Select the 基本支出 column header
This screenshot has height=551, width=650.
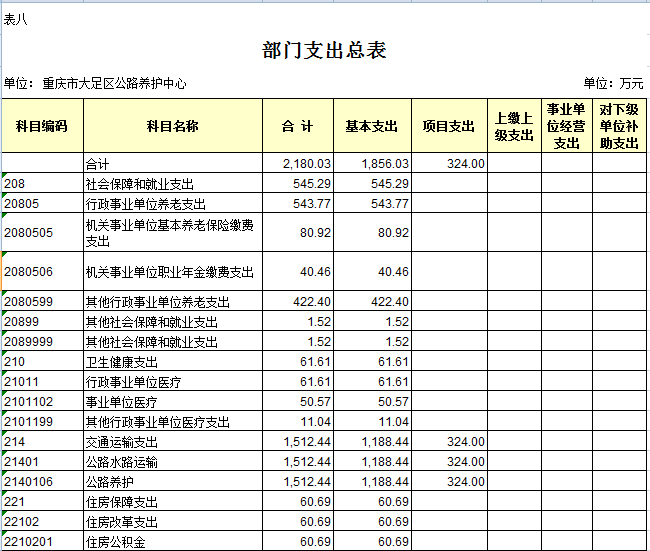click(x=372, y=126)
